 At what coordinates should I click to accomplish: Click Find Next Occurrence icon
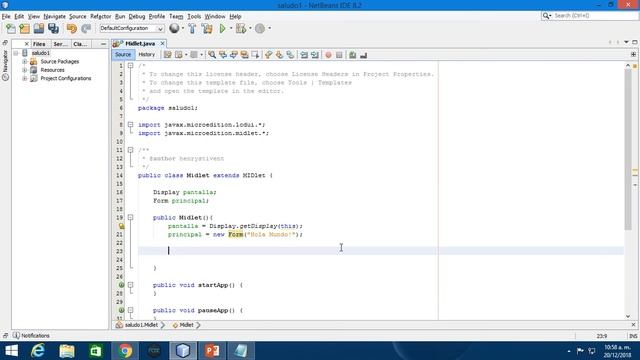click(233, 55)
